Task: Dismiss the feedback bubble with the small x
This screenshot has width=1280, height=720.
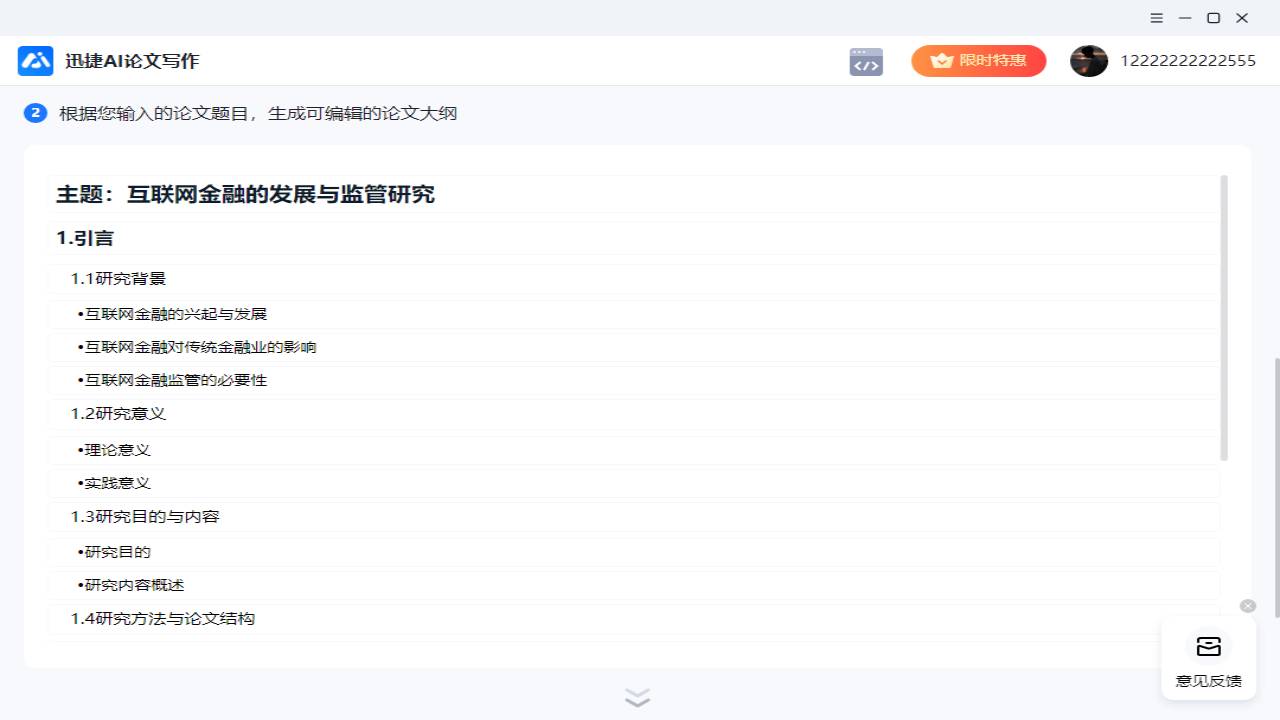Action: (x=1247, y=605)
